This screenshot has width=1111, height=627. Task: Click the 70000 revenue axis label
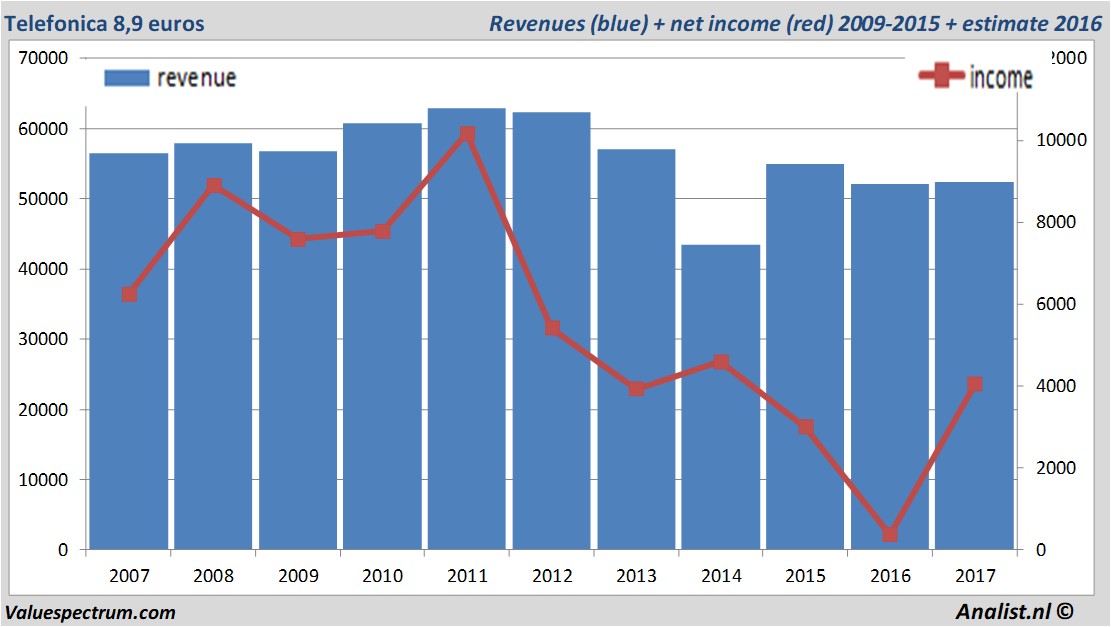coord(43,58)
